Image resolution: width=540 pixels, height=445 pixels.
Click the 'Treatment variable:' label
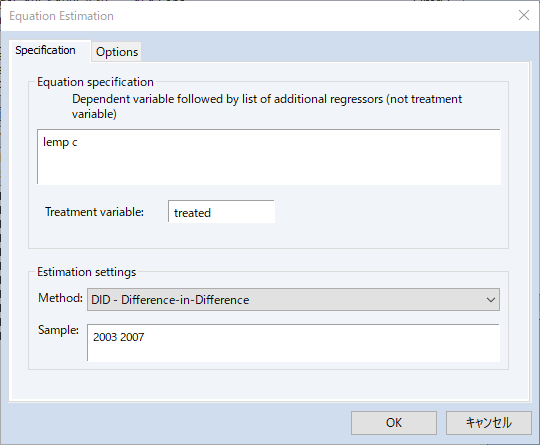pyautogui.click(x=94, y=212)
